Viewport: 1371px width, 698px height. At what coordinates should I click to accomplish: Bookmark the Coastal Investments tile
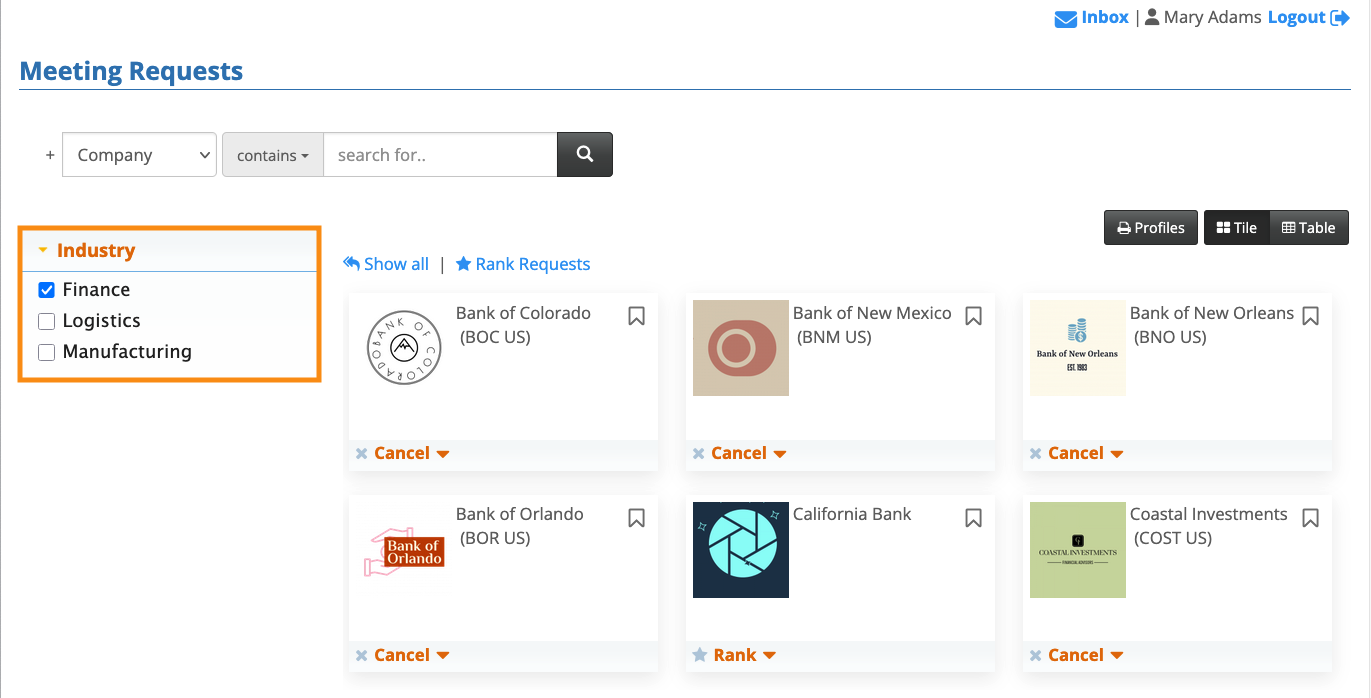point(1310,518)
